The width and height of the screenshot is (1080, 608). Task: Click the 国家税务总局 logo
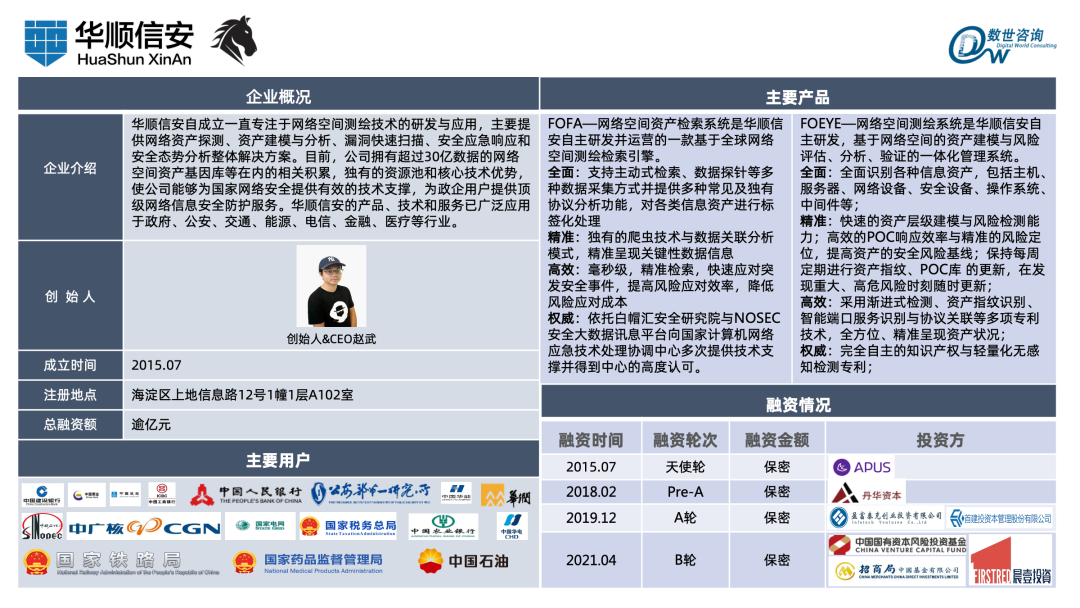[x=349, y=527]
